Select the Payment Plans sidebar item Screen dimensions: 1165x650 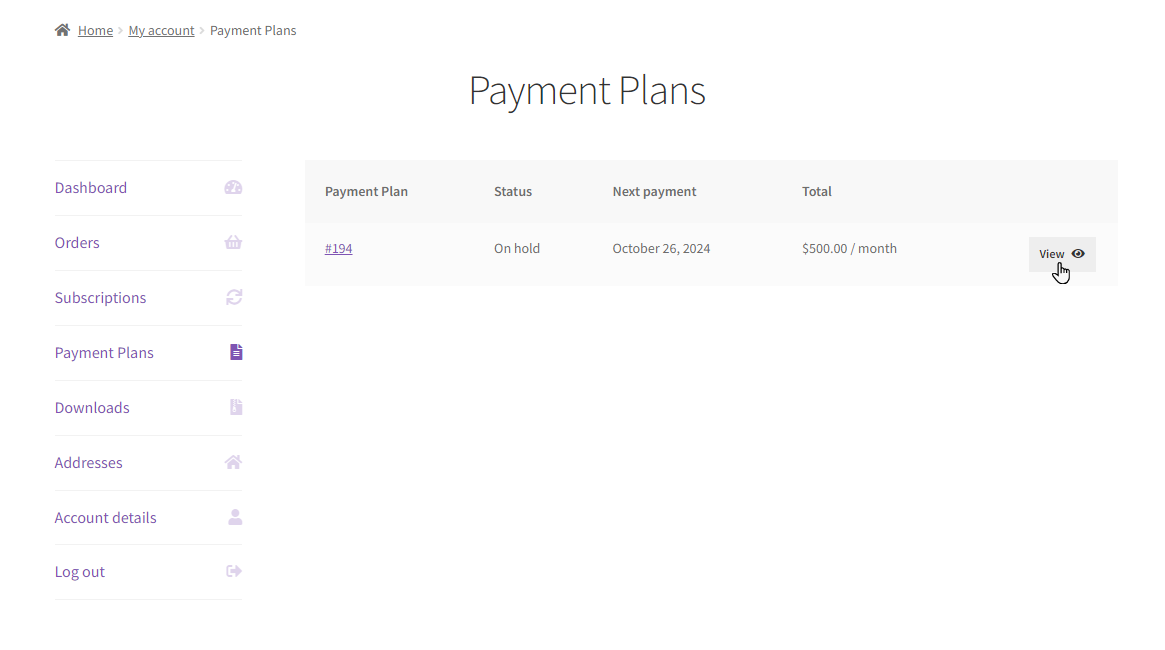click(104, 353)
